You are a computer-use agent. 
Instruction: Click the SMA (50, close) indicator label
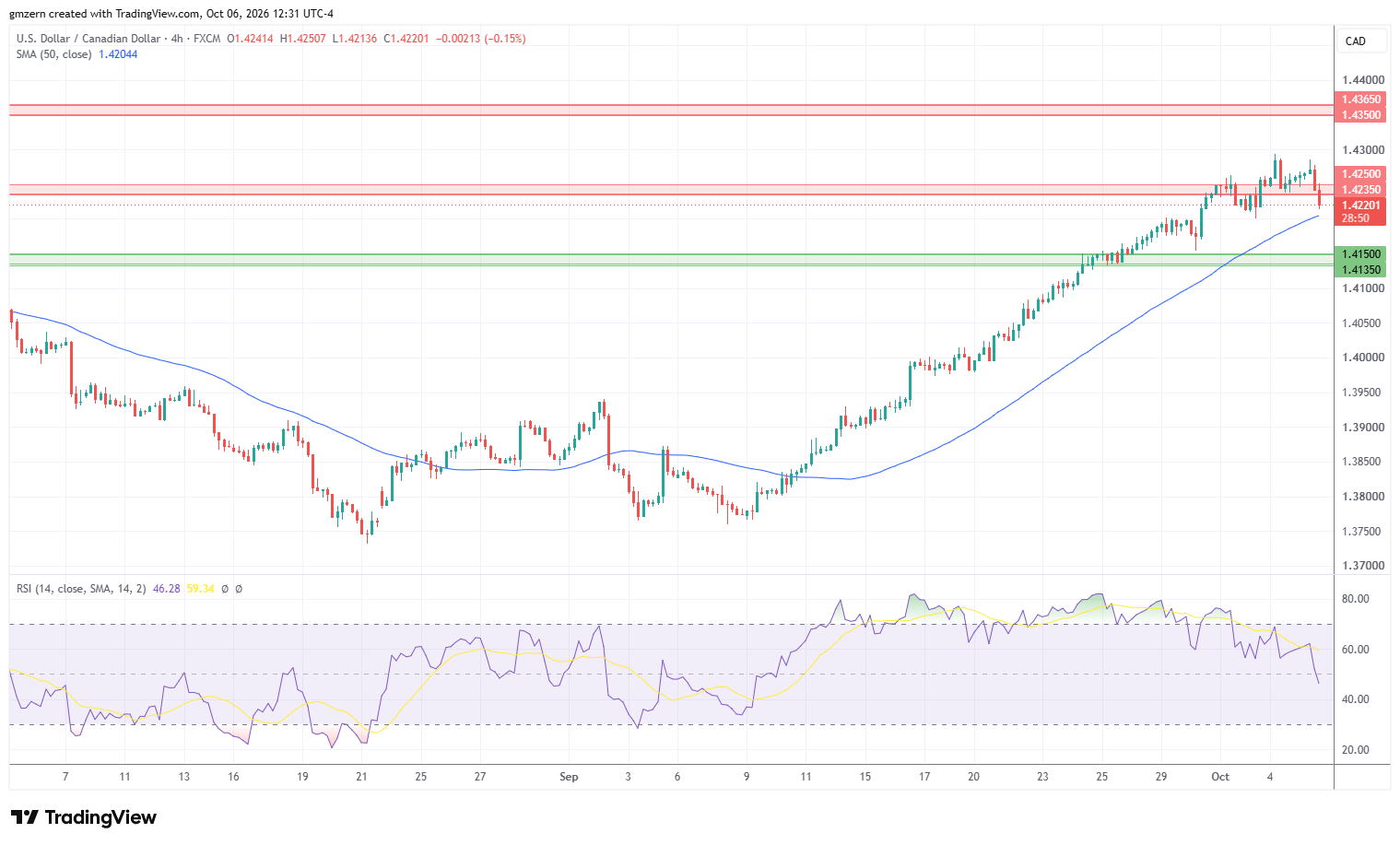(x=53, y=54)
